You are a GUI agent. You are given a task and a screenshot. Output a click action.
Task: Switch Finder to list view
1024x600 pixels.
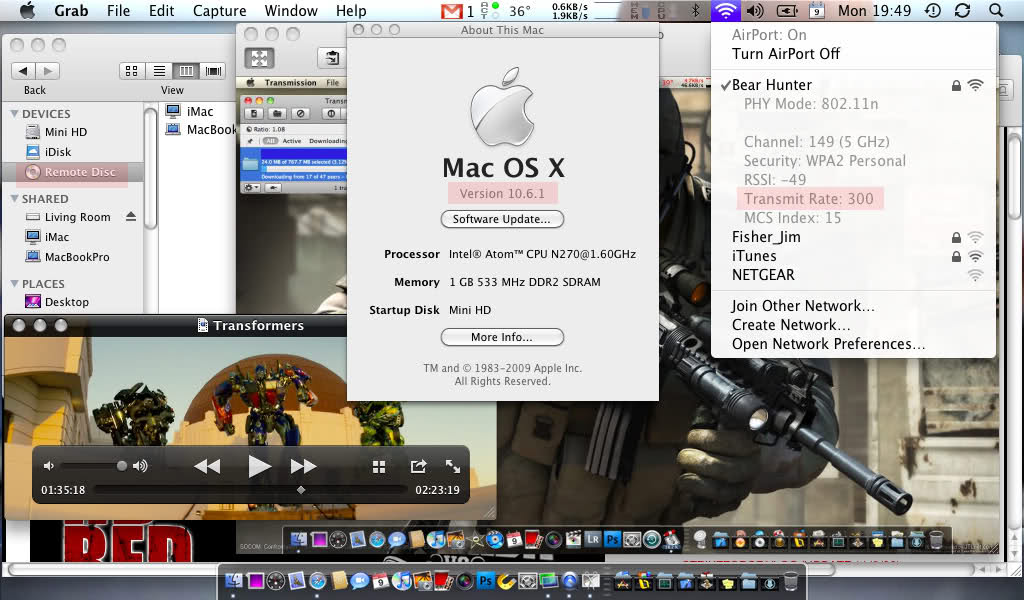pyautogui.click(x=159, y=71)
